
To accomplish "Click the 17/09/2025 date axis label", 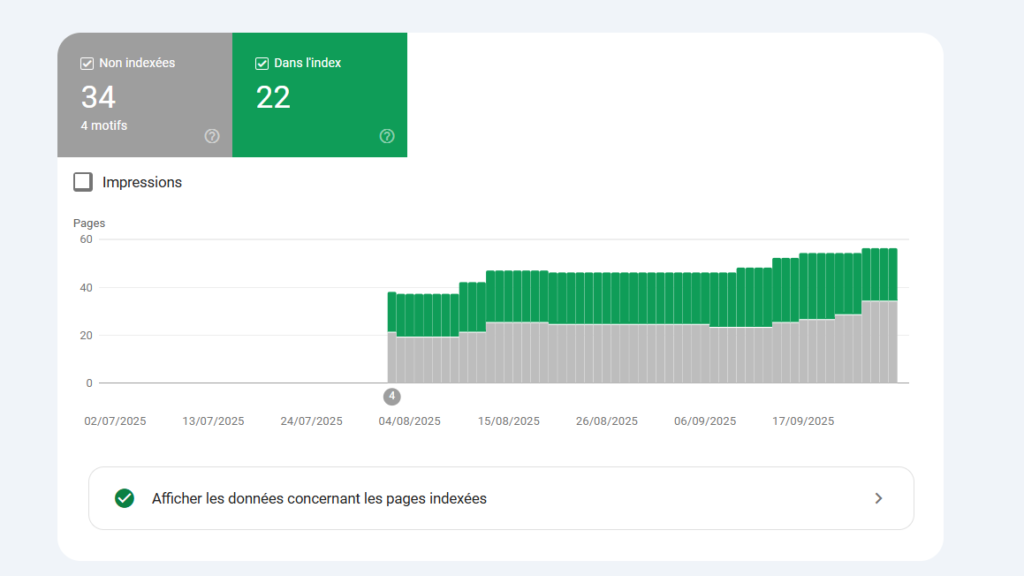I will coord(803,421).
